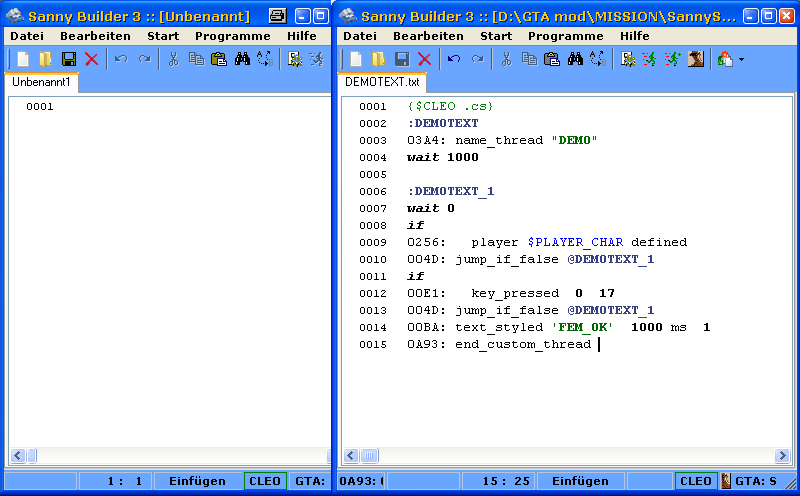This screenshot has width=800, height=496.
Task: Find binoculars icon in DEMOTEXT window
Action: (576, 59)
